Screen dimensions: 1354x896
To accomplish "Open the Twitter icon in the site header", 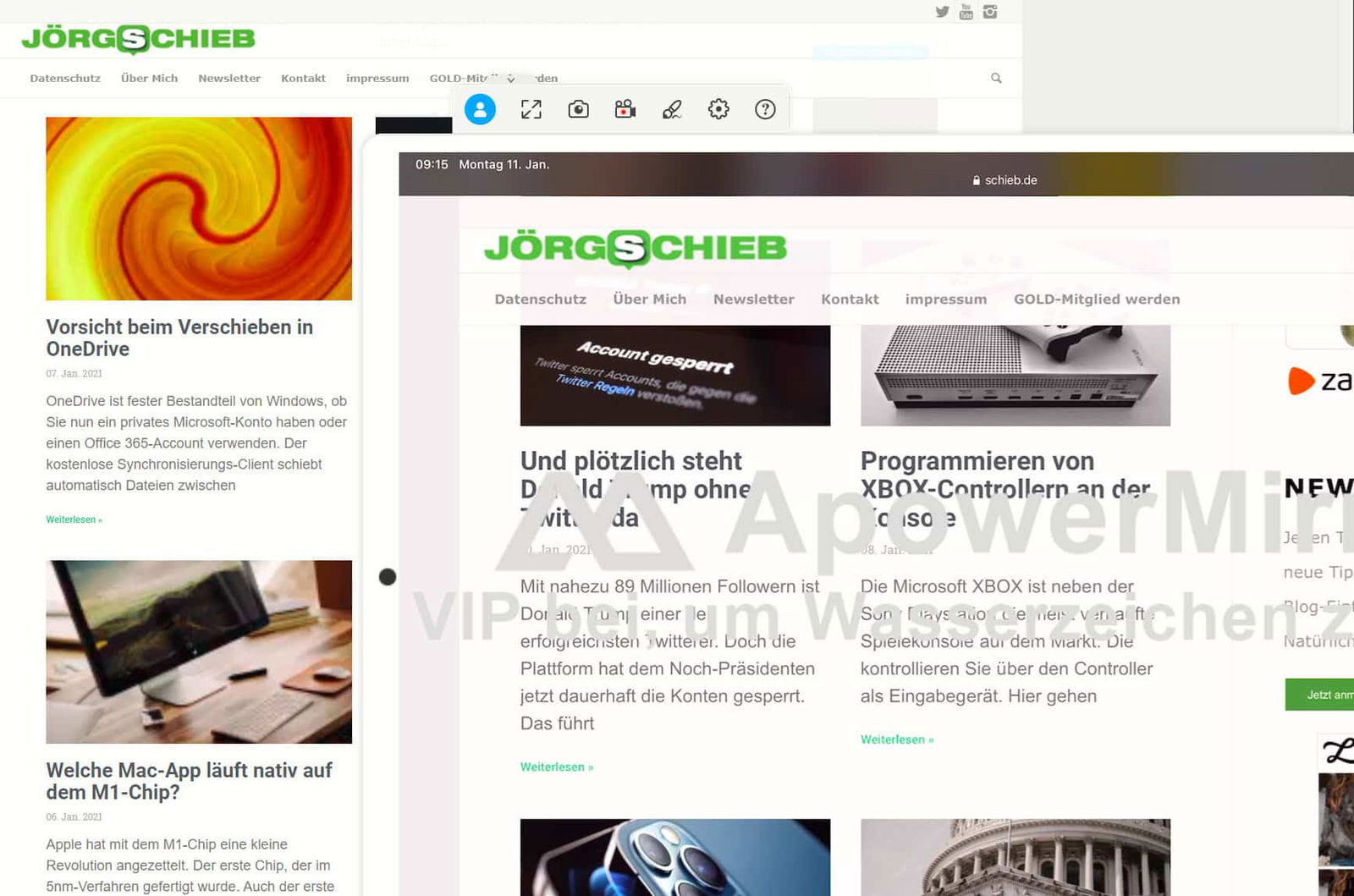I will 942,11.
